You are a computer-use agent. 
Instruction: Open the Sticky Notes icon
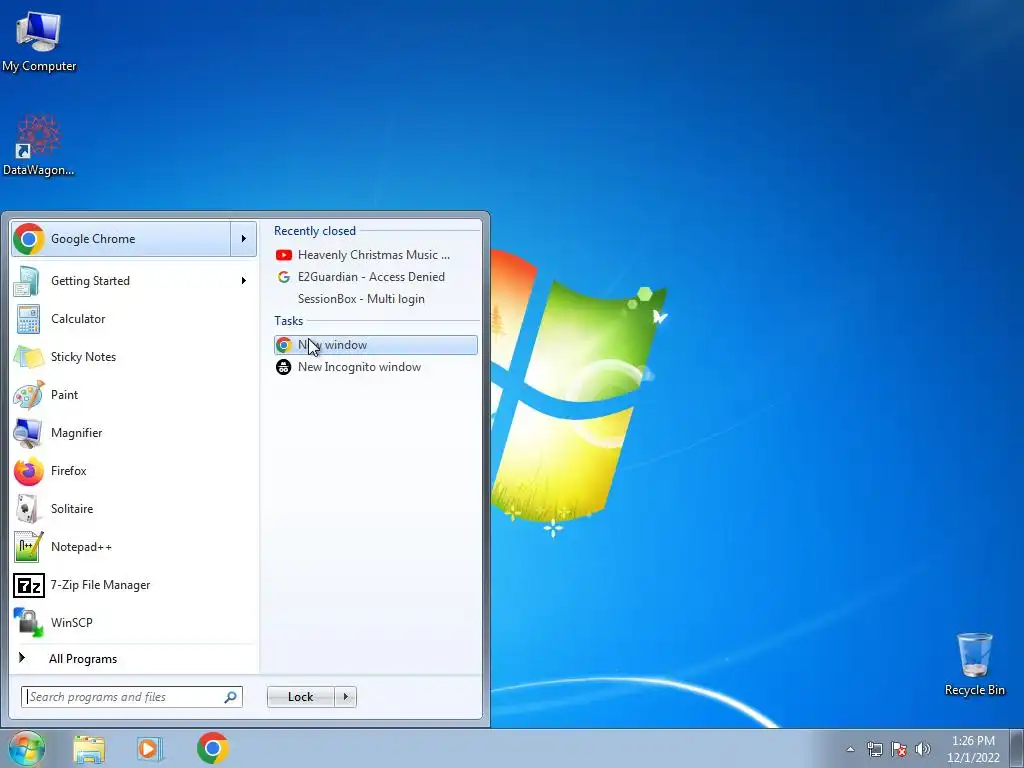(28, 357)
